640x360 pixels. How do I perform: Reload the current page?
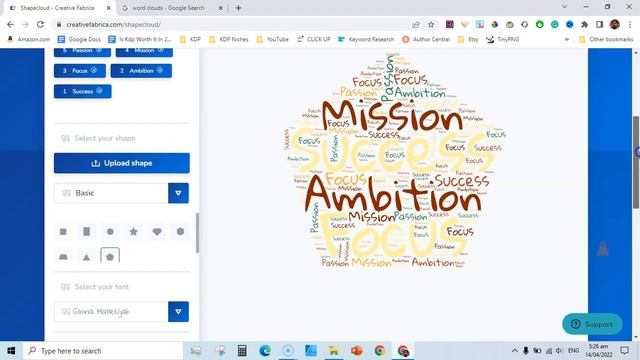pyautogui.click(x=40, y=24)
